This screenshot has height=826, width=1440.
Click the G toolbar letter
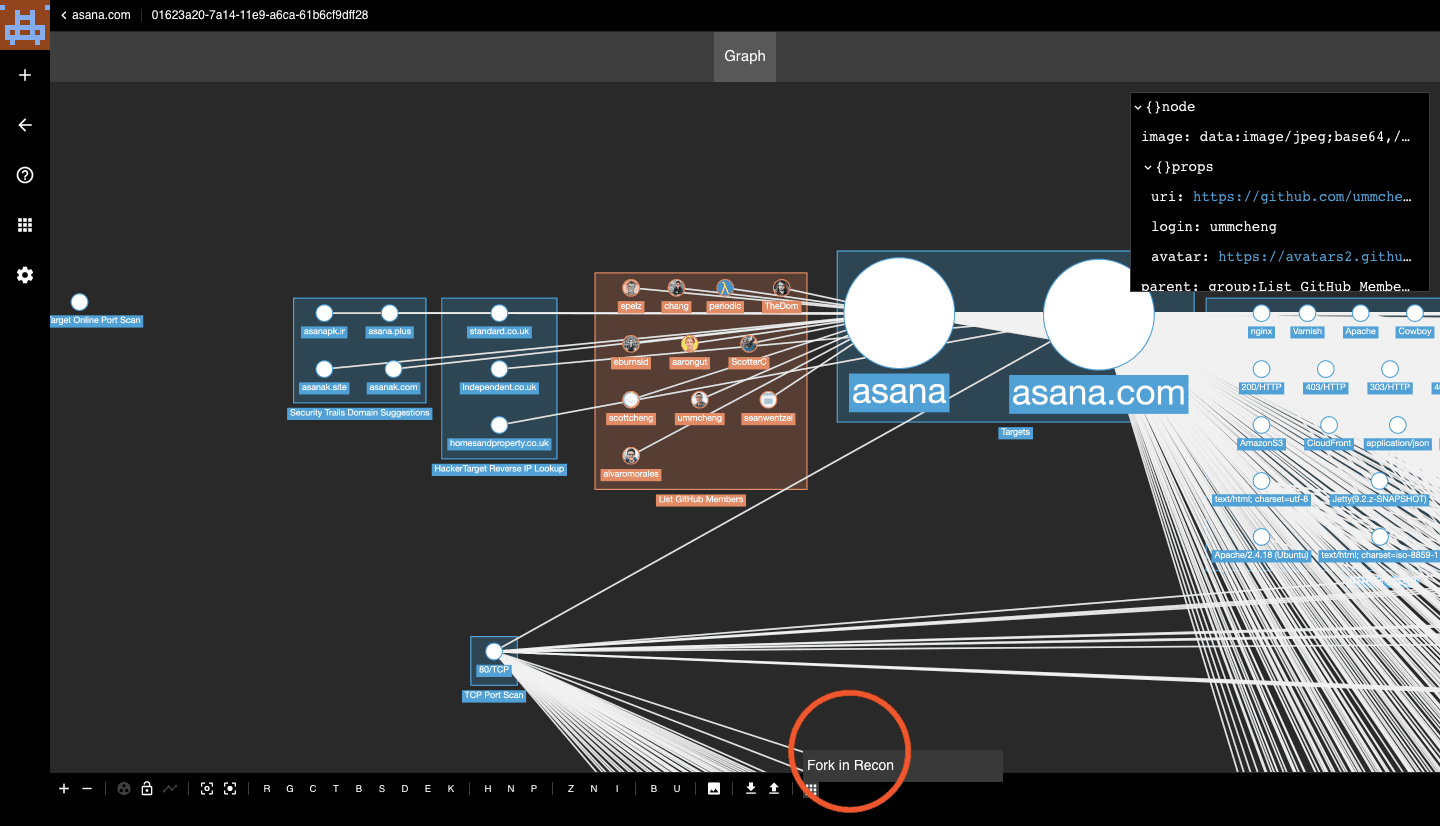[x=290, y=789]
